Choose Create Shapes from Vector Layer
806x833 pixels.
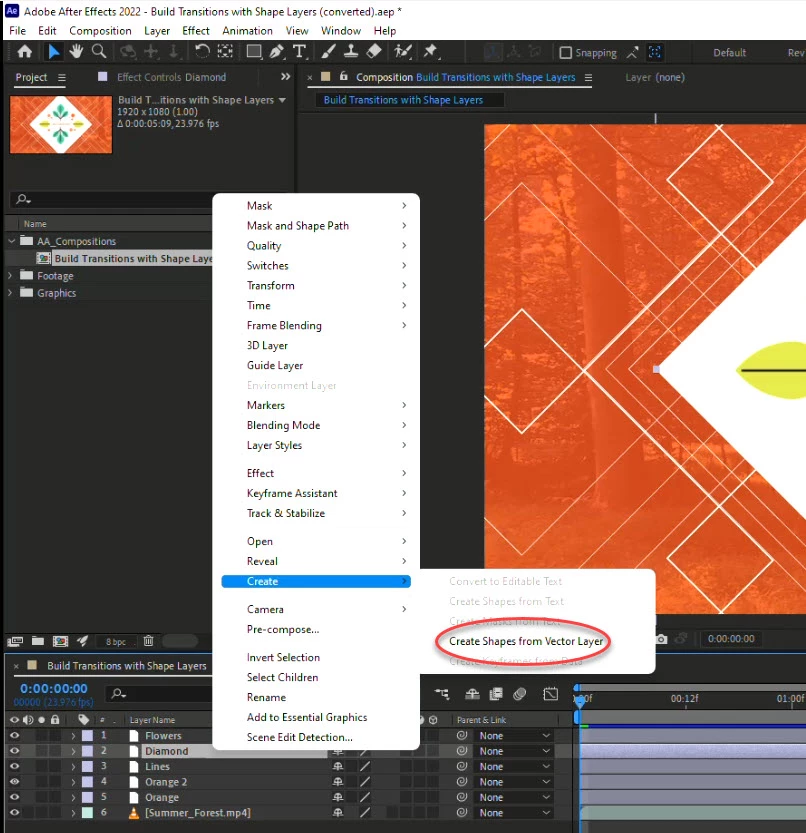pyautogui.click(x=526, y=641)
